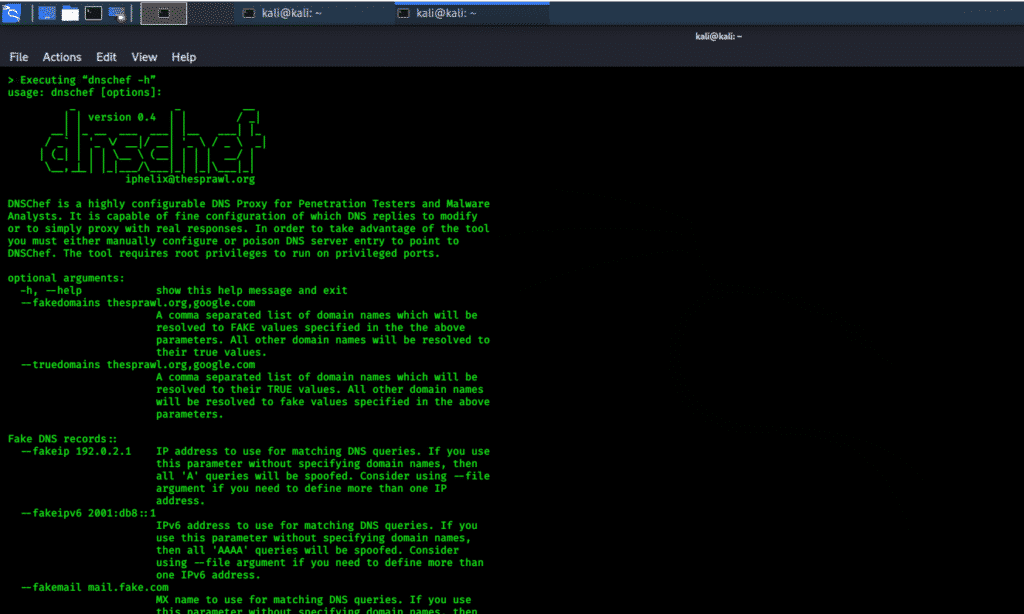Click the --fakedomains option line
This screenshot has height=614, width=1024.
tap(138, 302)
